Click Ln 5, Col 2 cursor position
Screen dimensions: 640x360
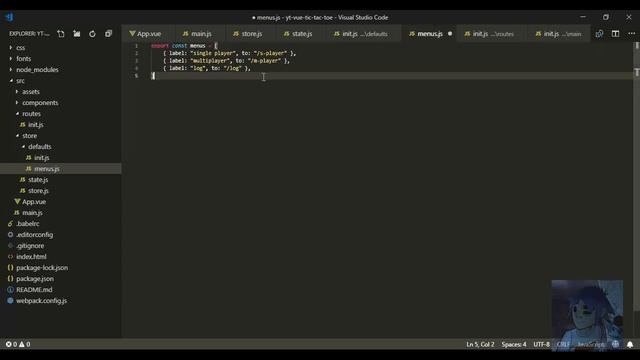(480, 344)
